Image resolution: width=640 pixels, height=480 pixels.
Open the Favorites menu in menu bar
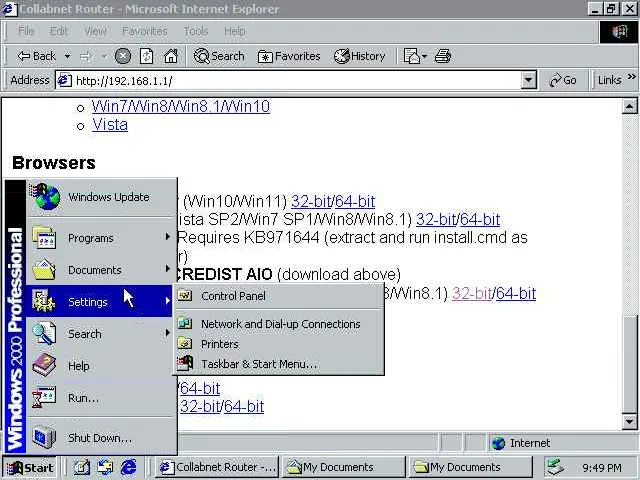144,31
